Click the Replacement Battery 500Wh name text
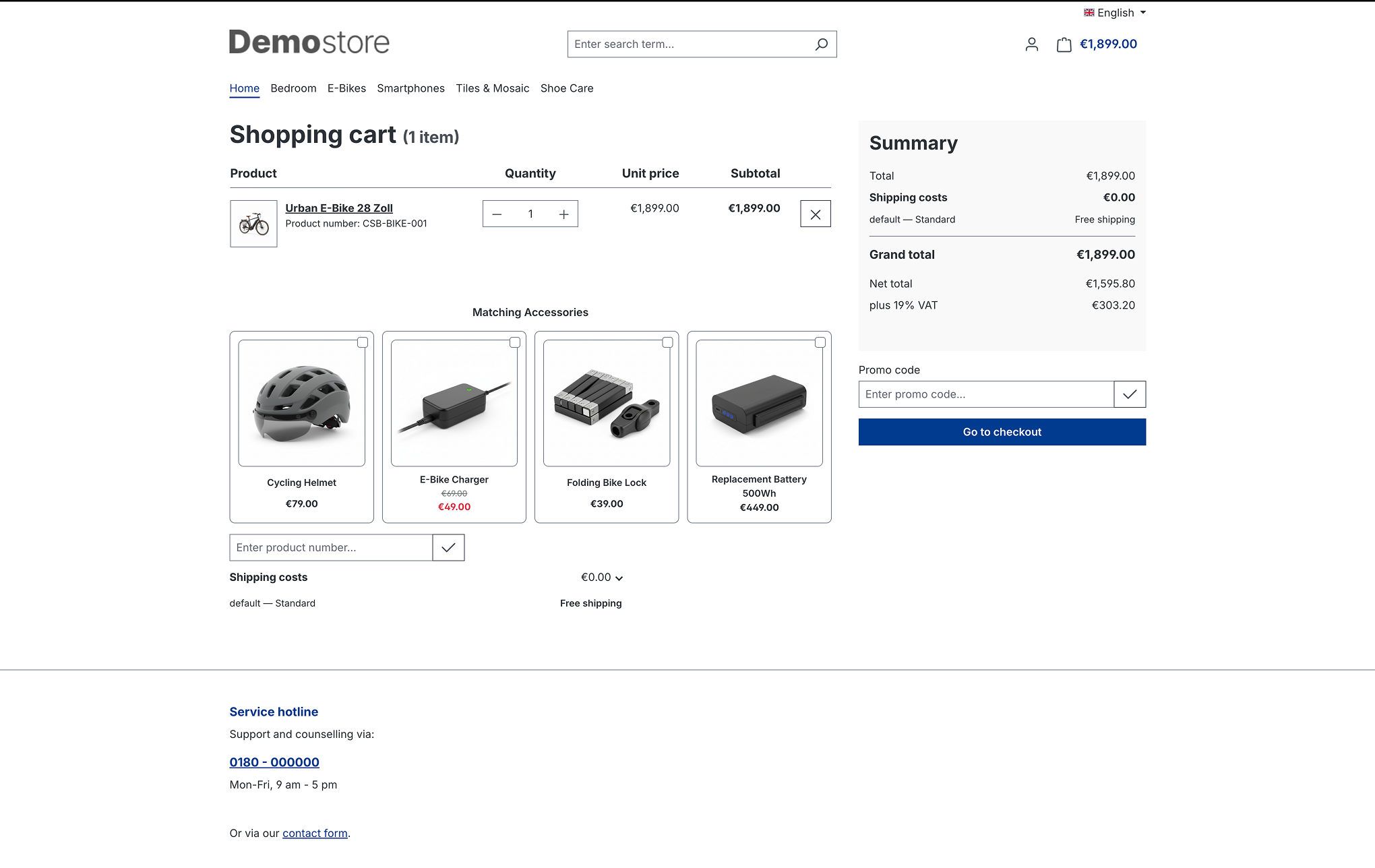Image resolution: width=1375 pixels, height=868 pixels. click(x=759, y=487)
